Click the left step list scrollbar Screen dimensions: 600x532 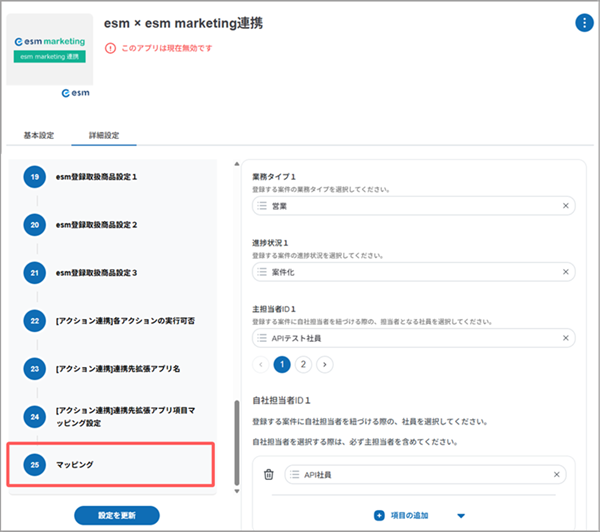click(237, 440)
